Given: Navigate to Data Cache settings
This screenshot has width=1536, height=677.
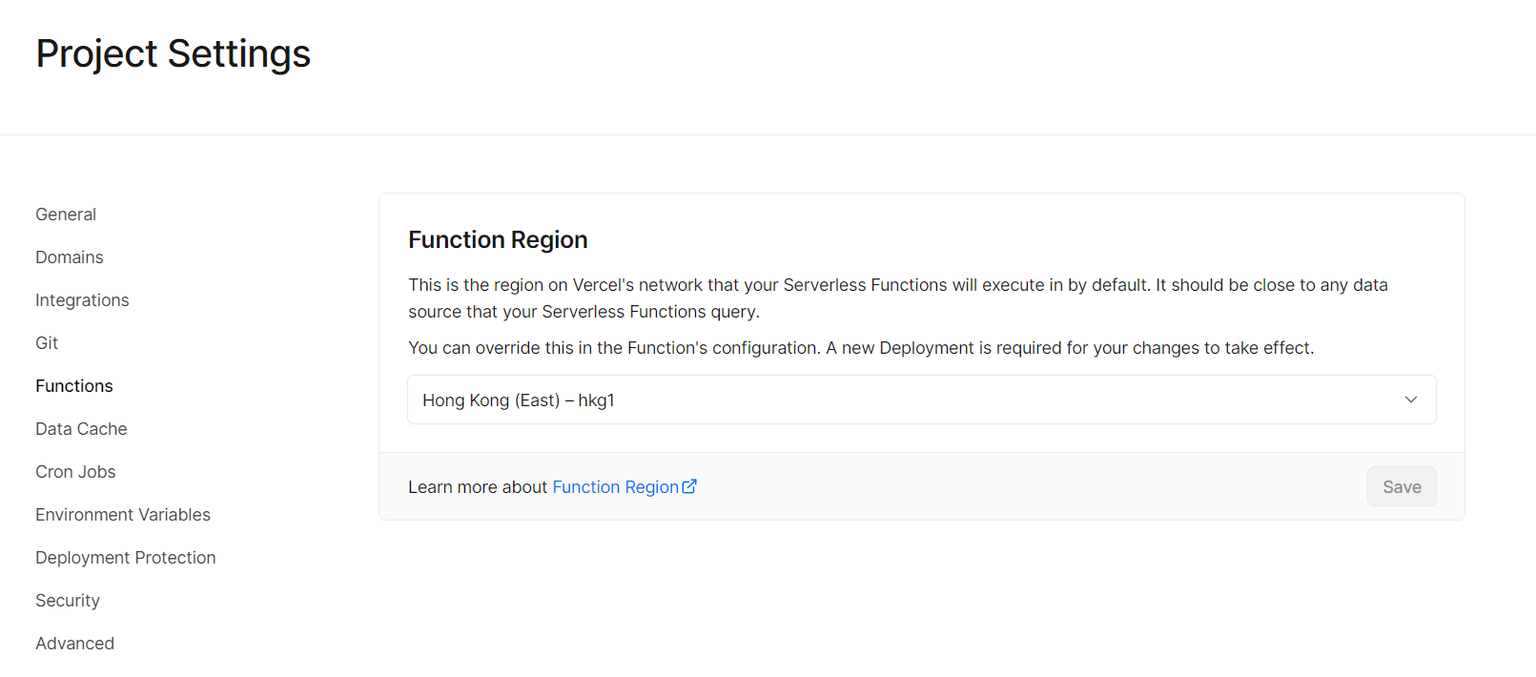Looking at the screenshot, I should (81, 429).
